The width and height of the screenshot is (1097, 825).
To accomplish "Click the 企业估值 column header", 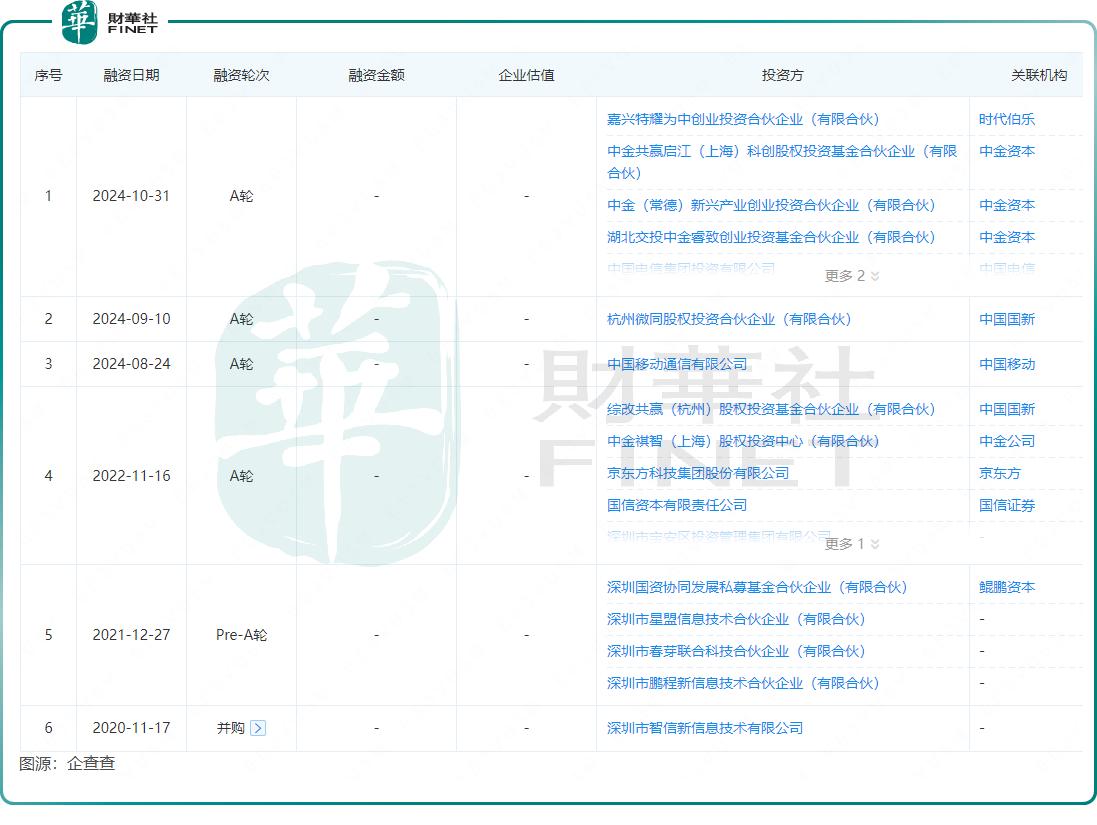I will pos(526,75).
